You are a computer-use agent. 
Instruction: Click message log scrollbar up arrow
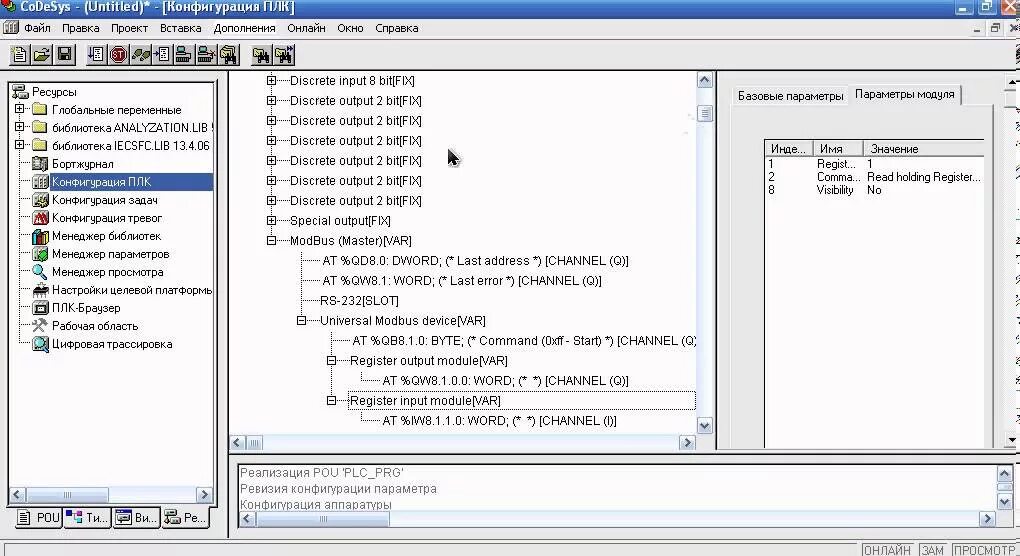(1004, 473)
